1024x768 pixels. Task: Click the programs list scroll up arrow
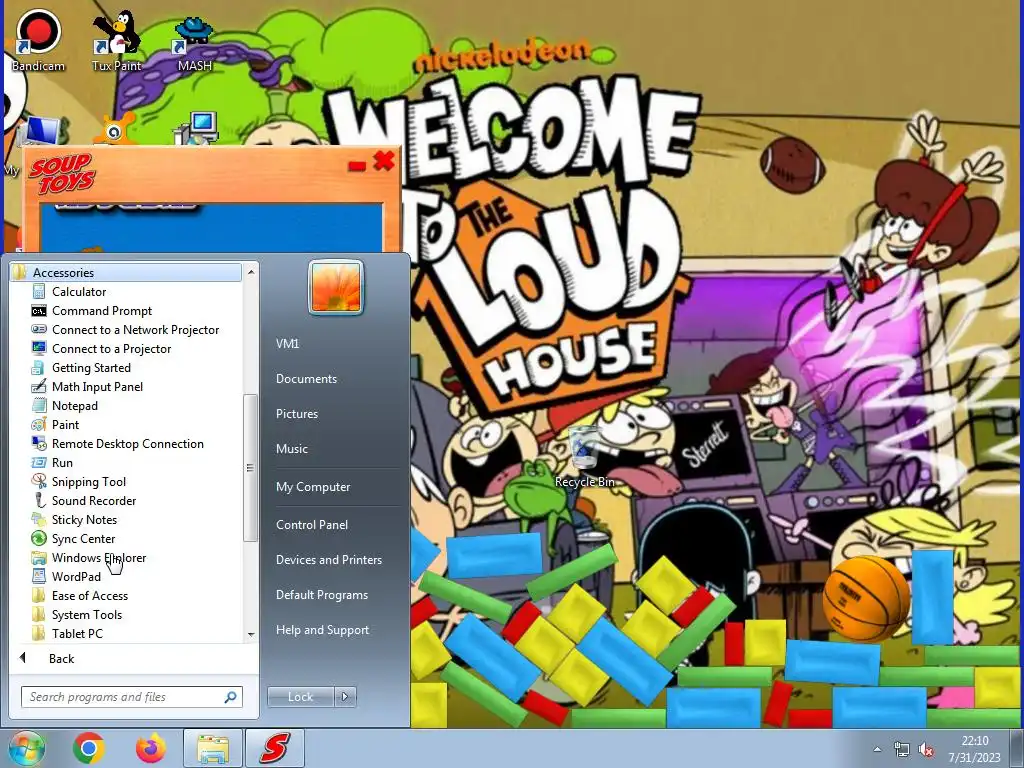tap(251, 271)
